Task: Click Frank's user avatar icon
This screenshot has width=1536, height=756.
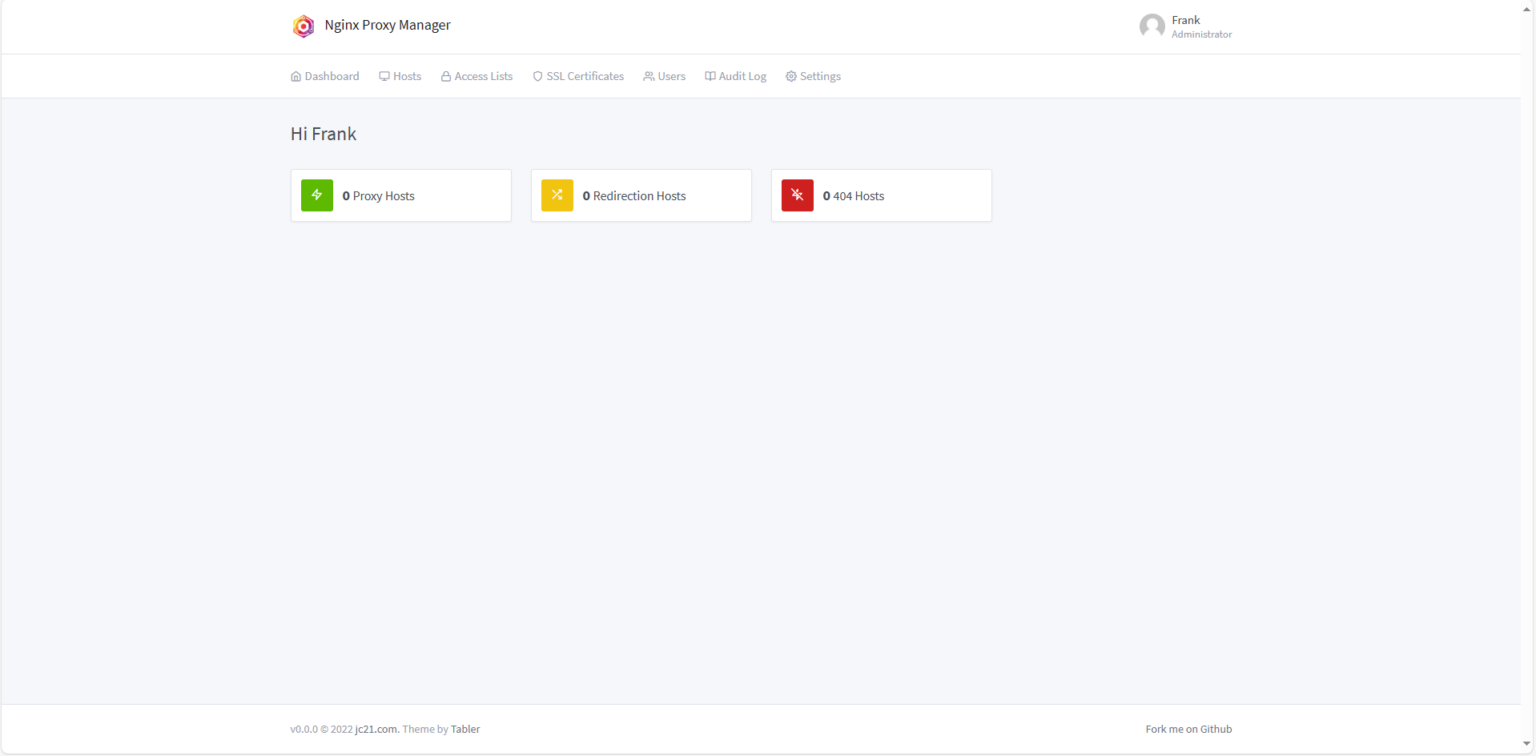Action: pyautogui.click(x=1152, y=26)
